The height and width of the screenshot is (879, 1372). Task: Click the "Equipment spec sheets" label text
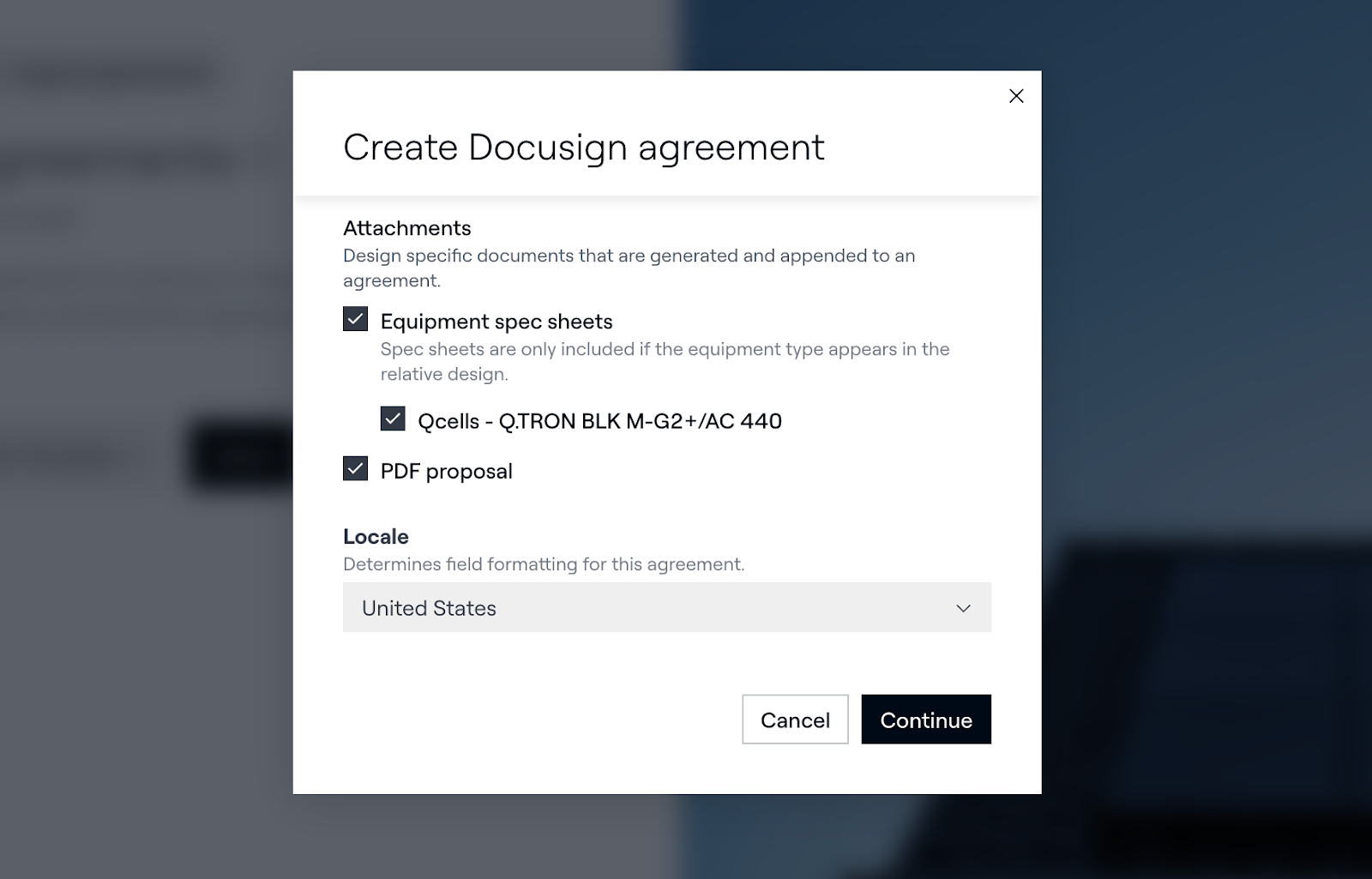point(496,322)
